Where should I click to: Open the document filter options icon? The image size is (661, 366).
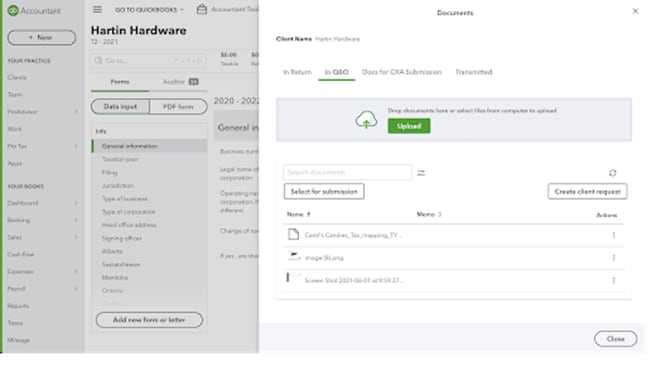pos(421,173)
